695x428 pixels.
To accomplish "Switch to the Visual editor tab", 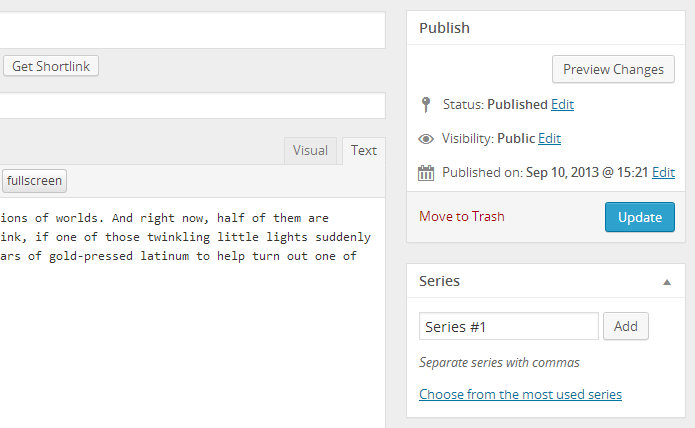I will 310,150.
